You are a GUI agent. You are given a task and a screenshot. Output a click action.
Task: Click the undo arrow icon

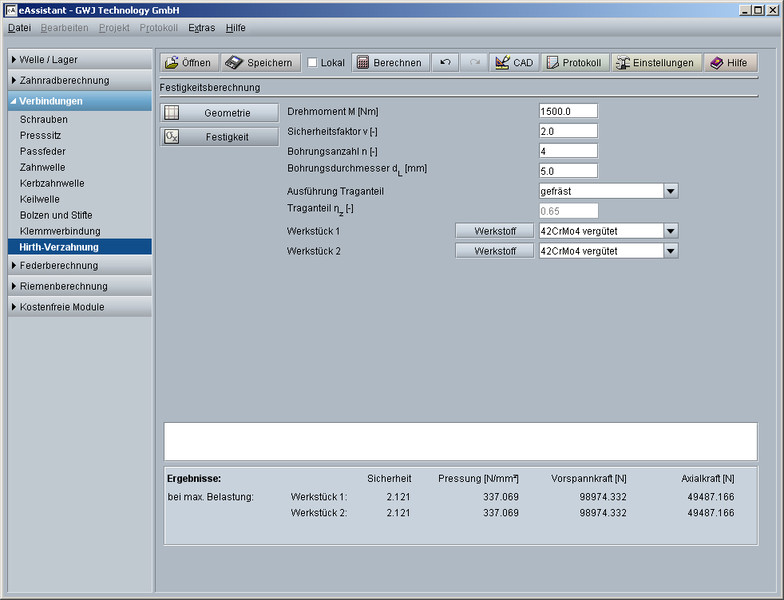click(445, 62)
